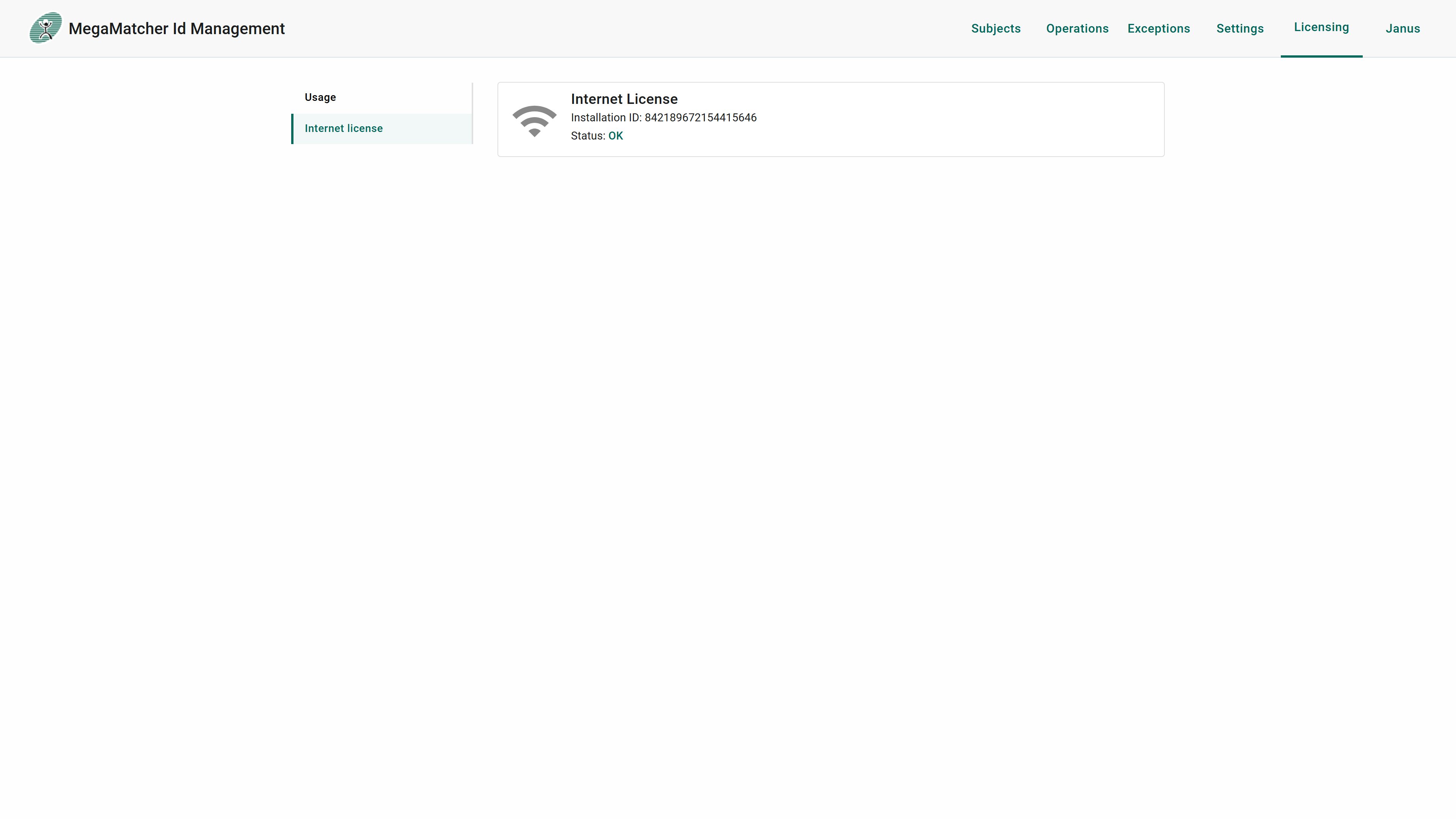Show the Usage section in sidebar
The height and width of the screenshot is (819, 1456).
point(382,97)
